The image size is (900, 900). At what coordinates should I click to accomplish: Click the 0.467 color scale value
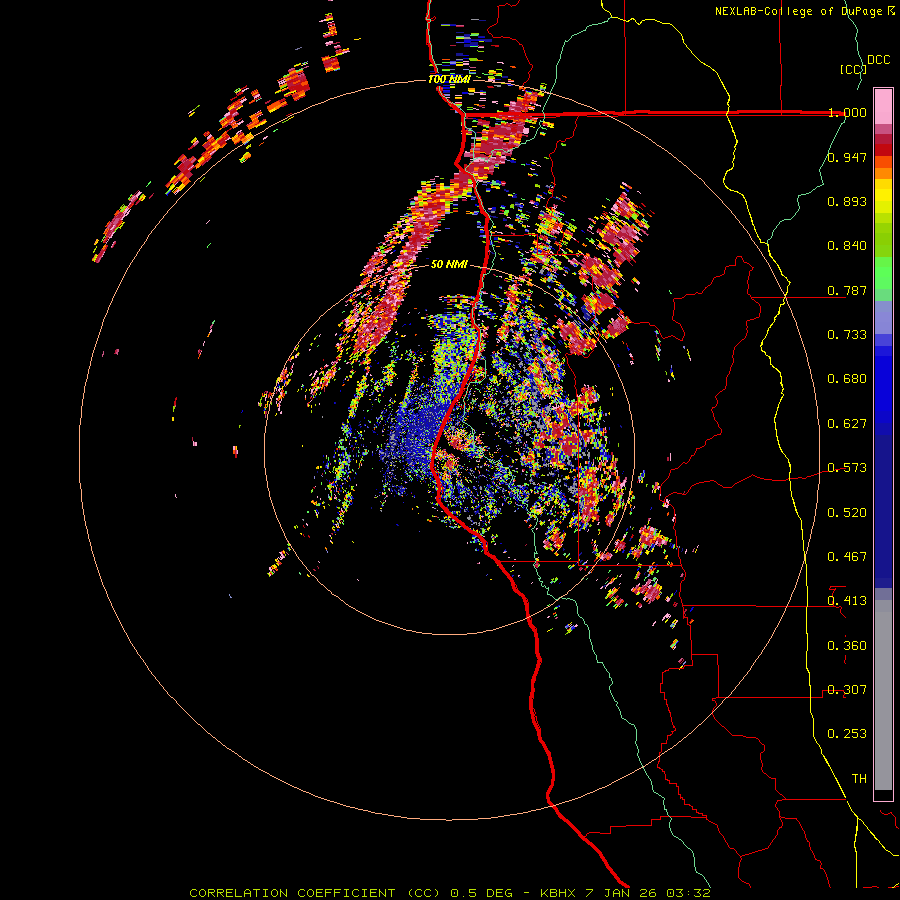(x=847, y=557)
